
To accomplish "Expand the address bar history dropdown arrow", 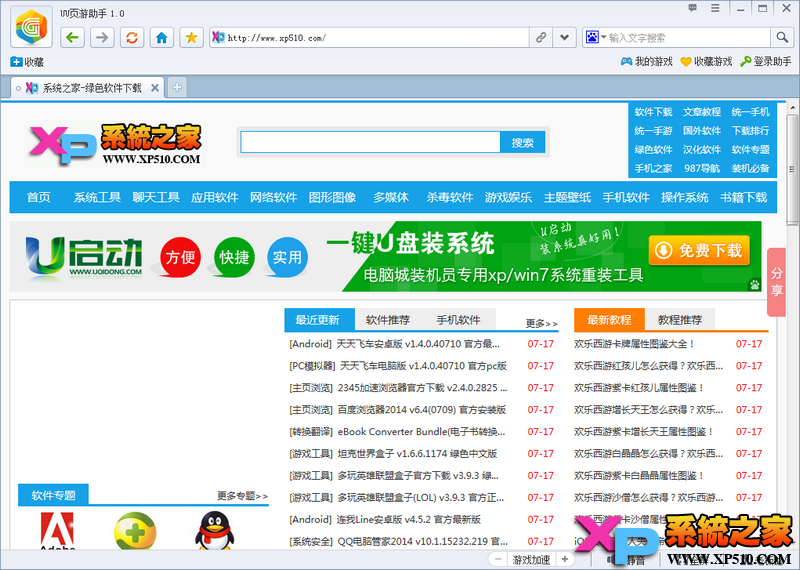I will coord(564,37).
